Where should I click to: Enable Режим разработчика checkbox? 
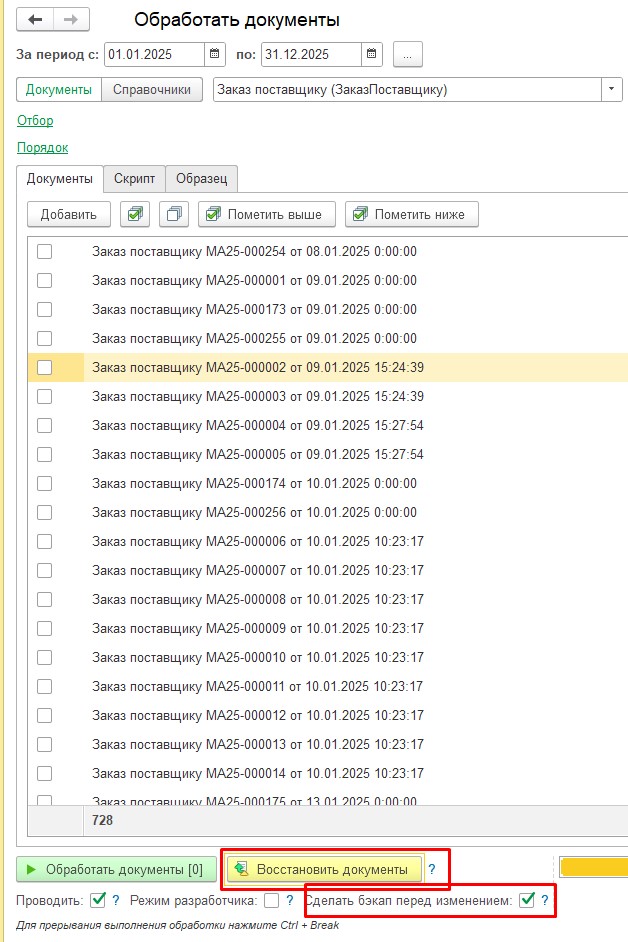[272, 900]
